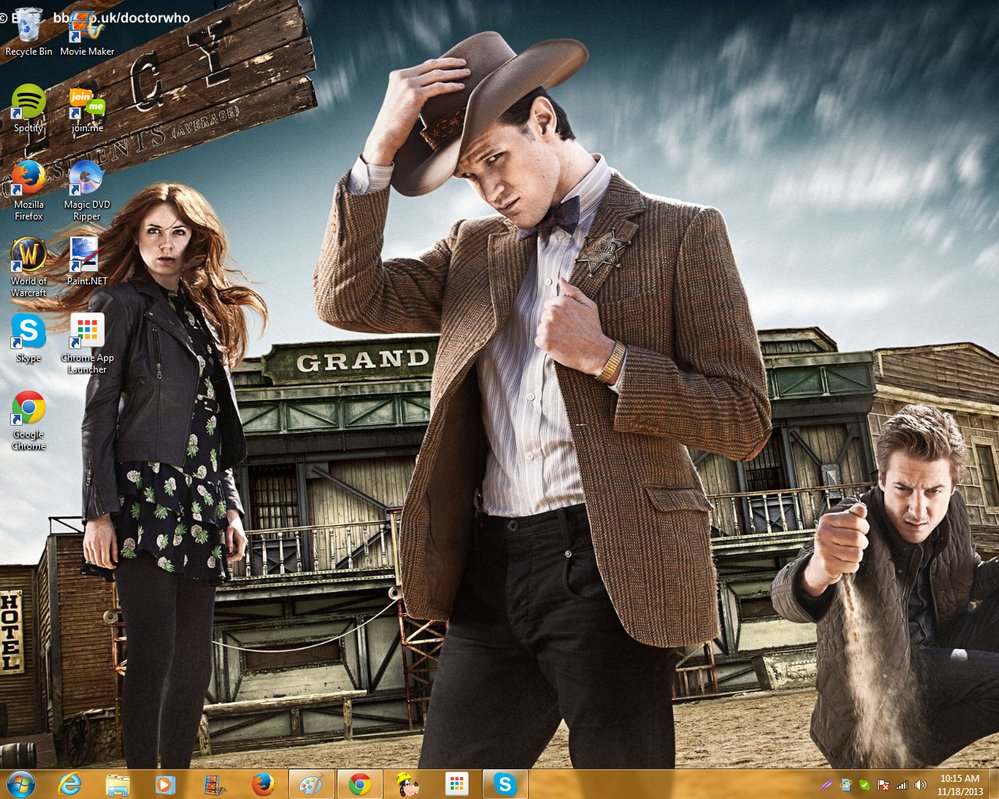This screenshot has height=799, width=999.
Task: Open the Chrome App Launcher in taskbar
Action: coord(456,784)
